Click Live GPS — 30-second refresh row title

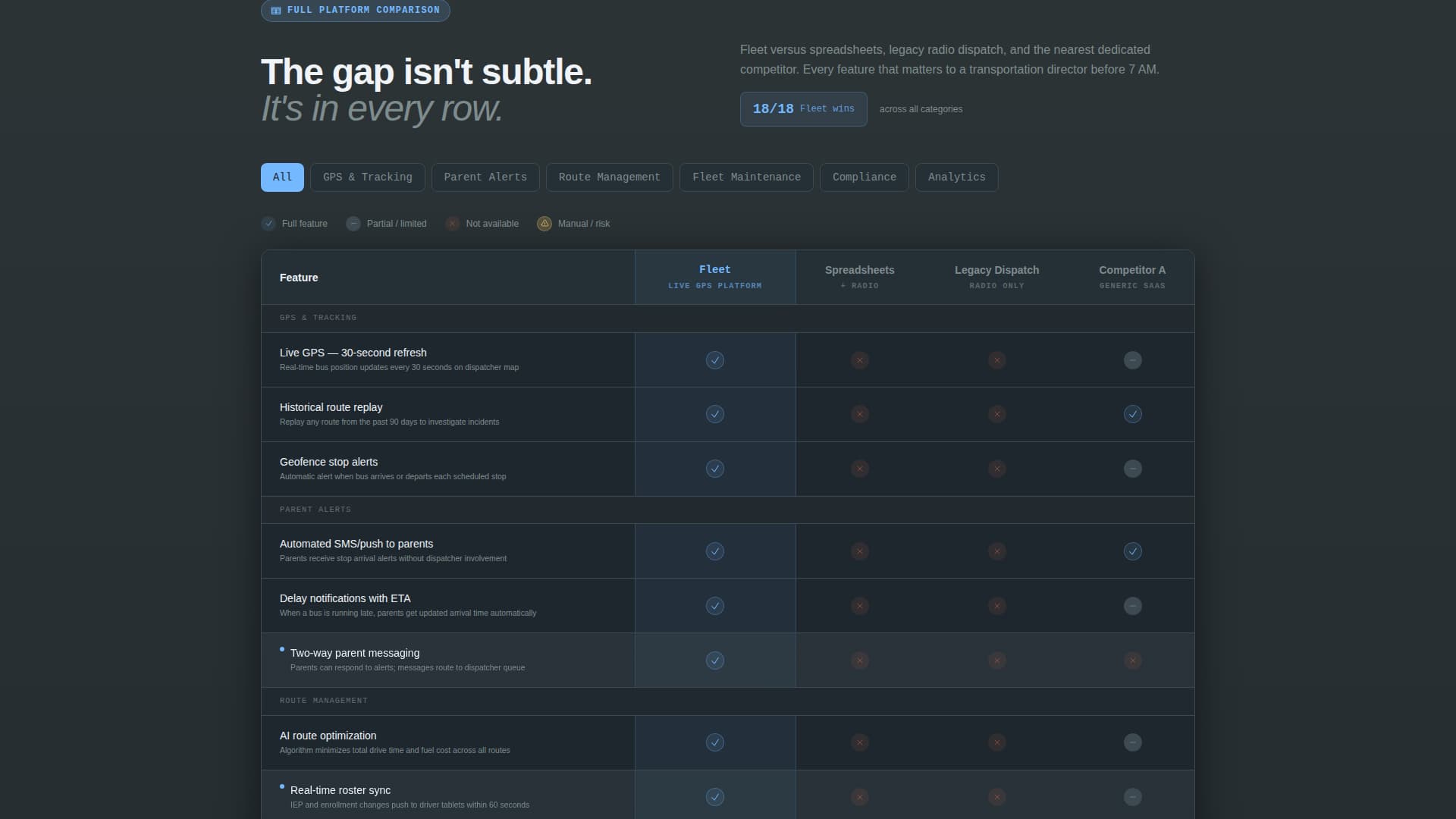(x=353, y=353)
